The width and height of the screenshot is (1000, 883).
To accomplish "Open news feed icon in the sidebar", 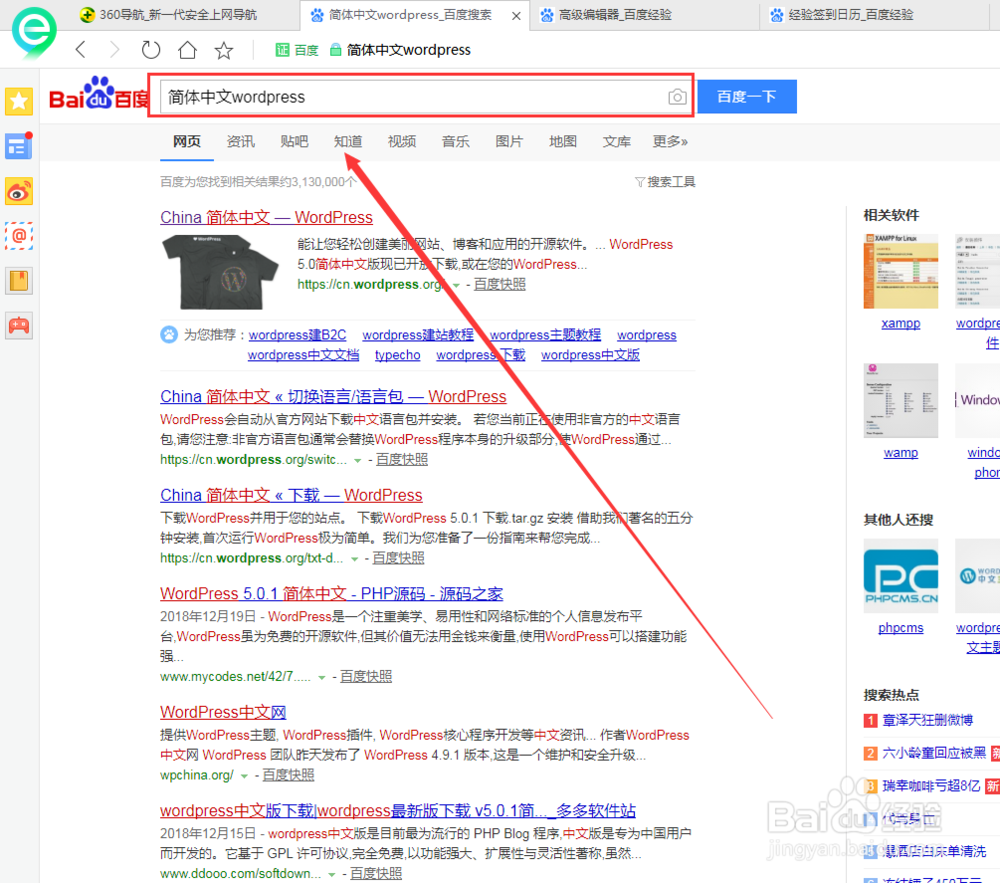I will point(18,147).
